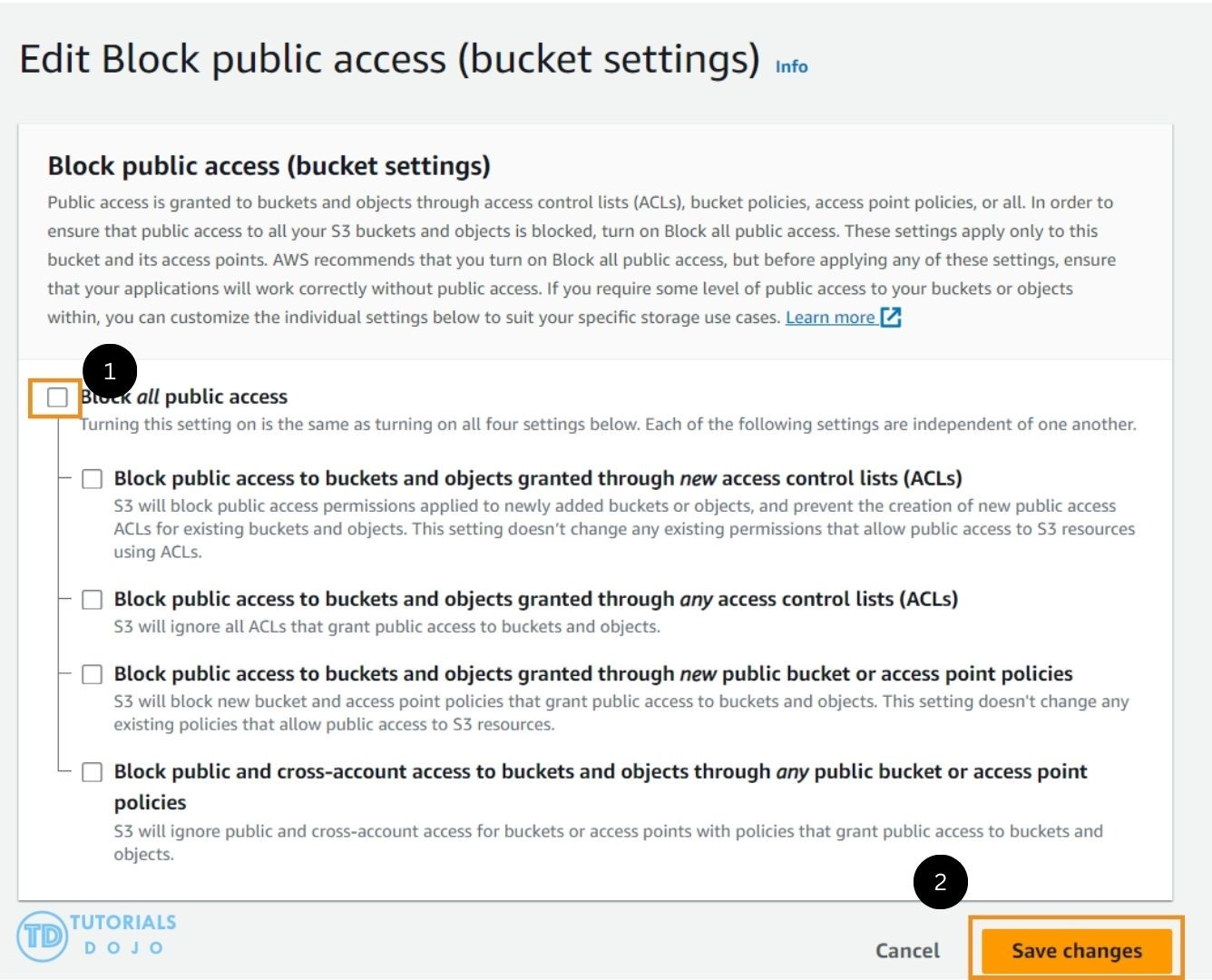Select checkbox for blocking cross-account access
1212x980 pixels.
click(x=93, y=772)
